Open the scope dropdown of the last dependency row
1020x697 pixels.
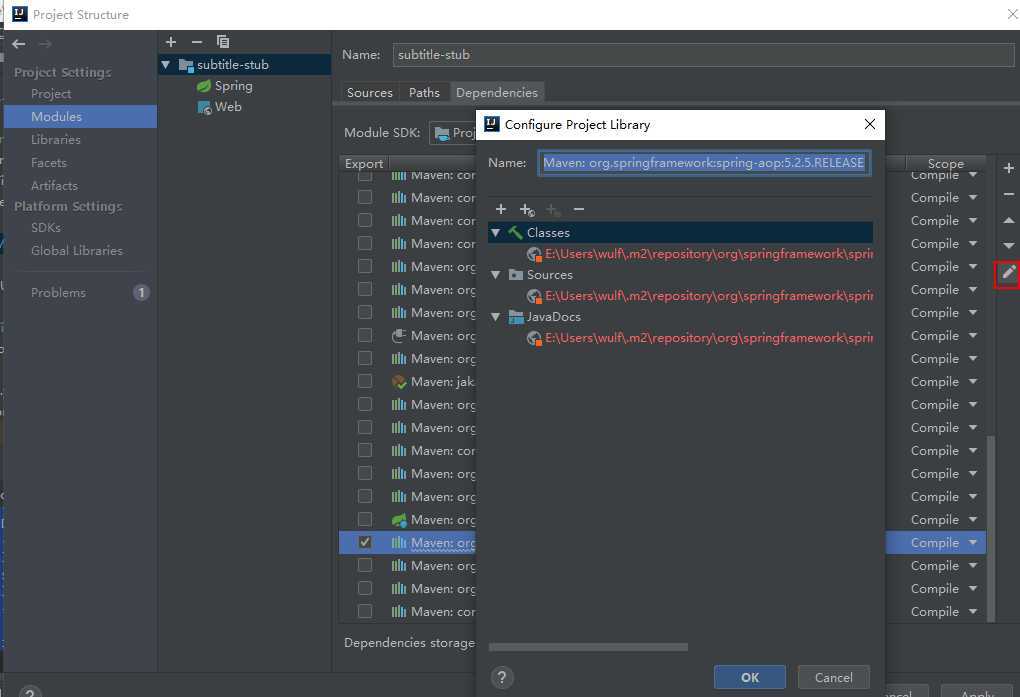[973, 611]
